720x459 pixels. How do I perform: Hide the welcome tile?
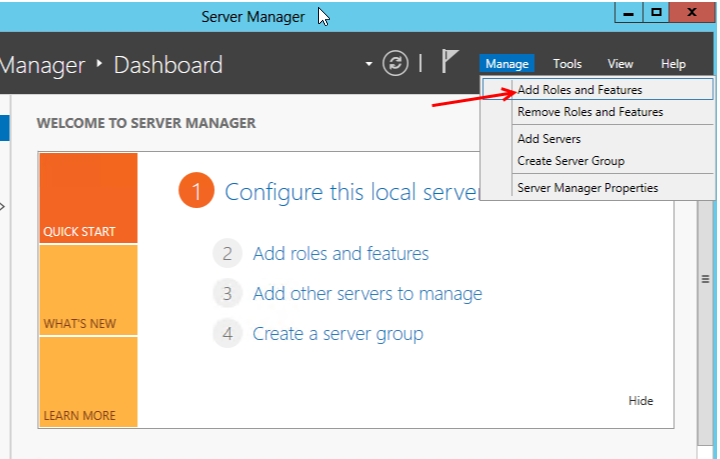pyautogui.click(x=641, y=401)
